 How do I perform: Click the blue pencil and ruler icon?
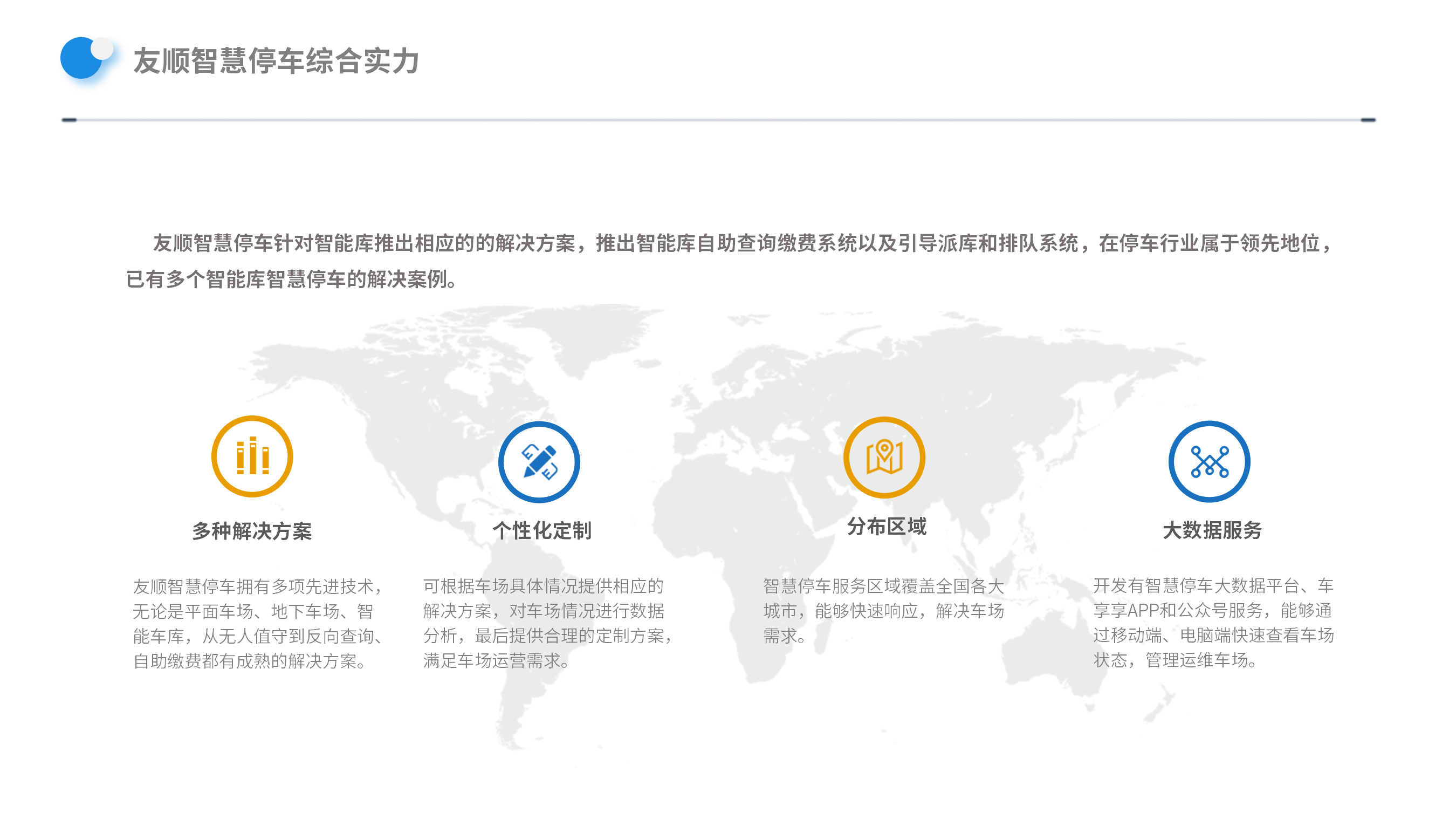click(539, 461)
